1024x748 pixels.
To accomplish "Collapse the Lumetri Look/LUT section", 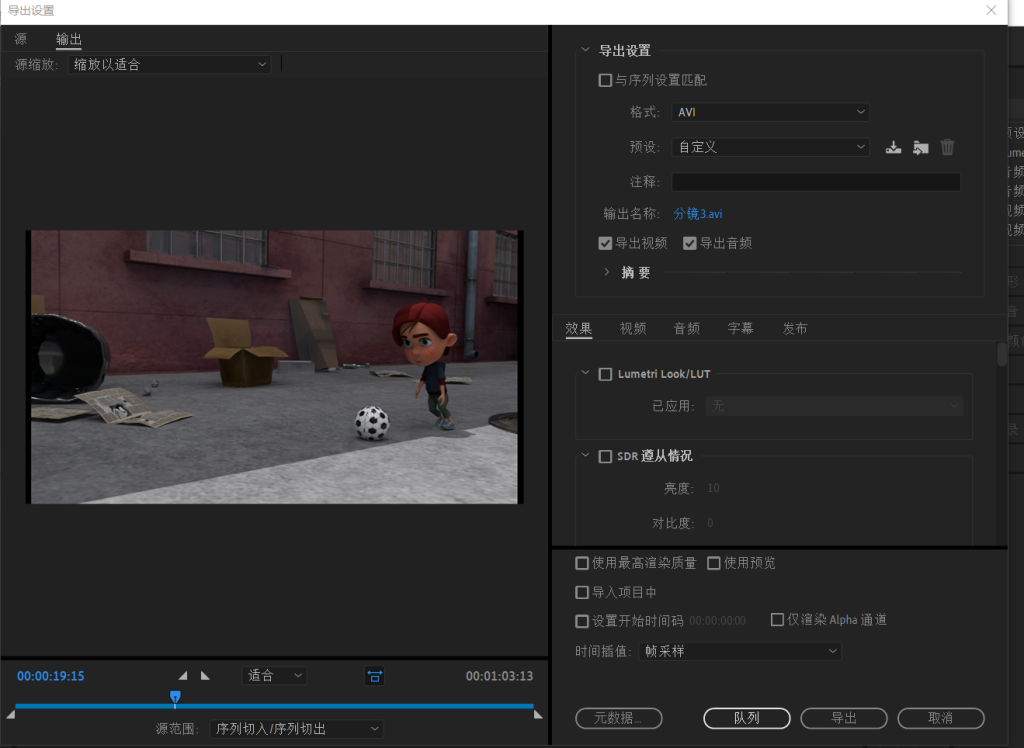I will pos(585,373).
